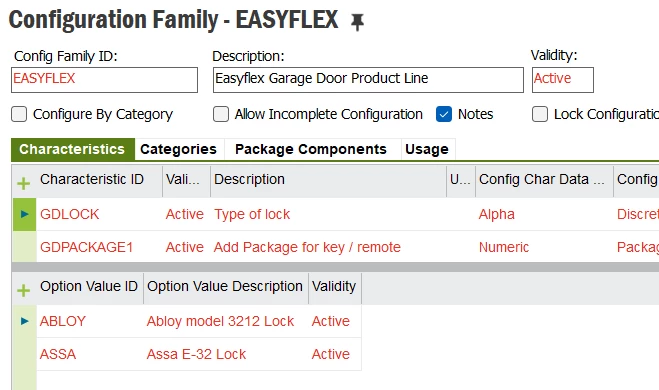
Task: Switch to the Categories tab
Action: coord(179,149)
